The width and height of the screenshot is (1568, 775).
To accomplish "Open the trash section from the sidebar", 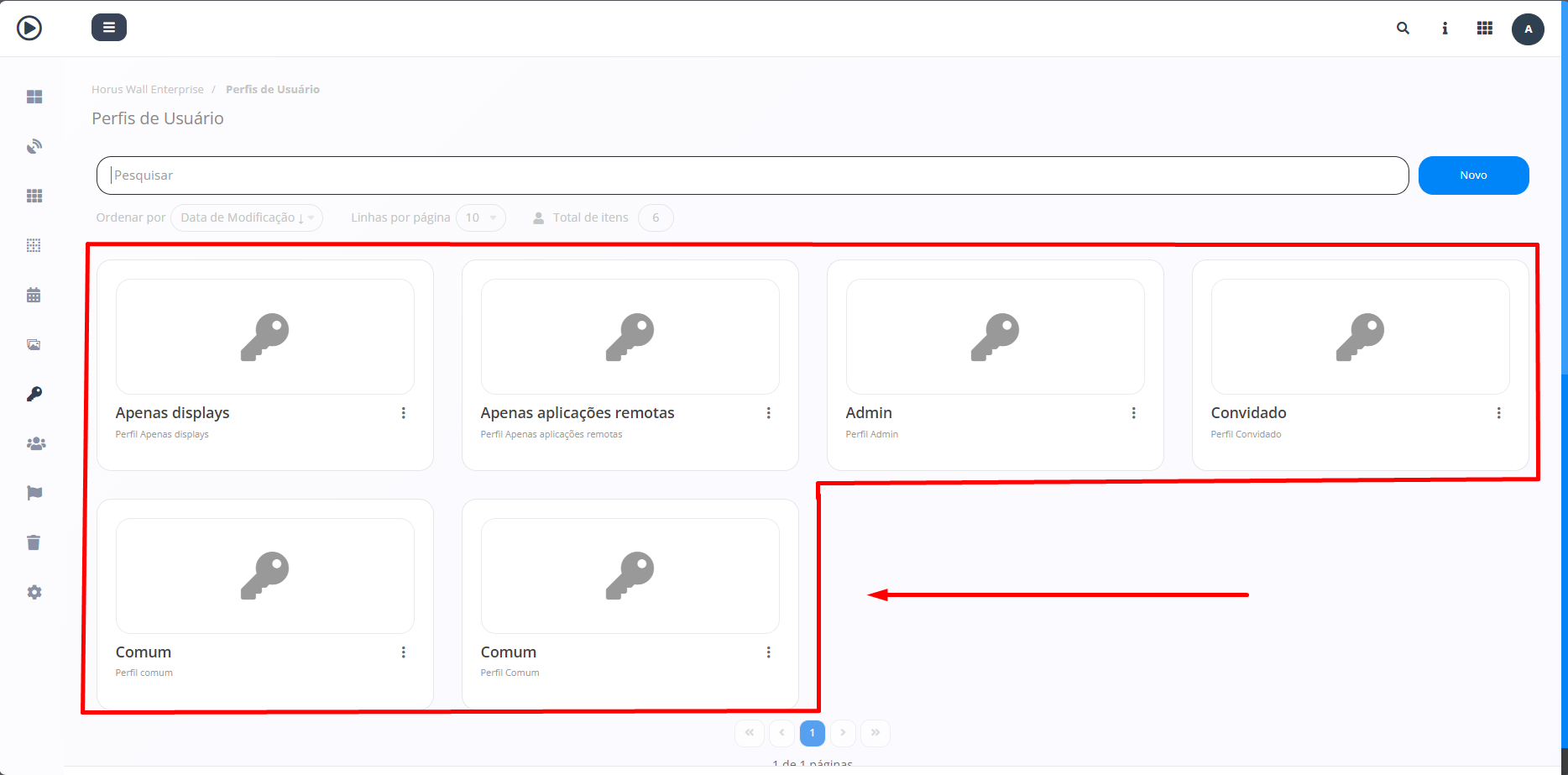I will tap(34, 542).
